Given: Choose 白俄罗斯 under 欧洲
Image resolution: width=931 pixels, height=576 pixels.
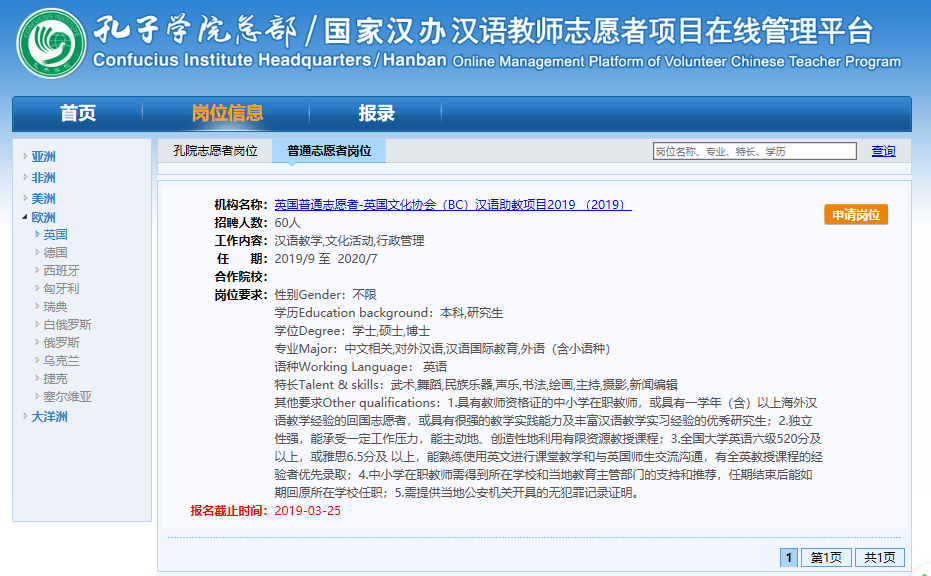Looking at the screenshot, I should click(67, 325).
